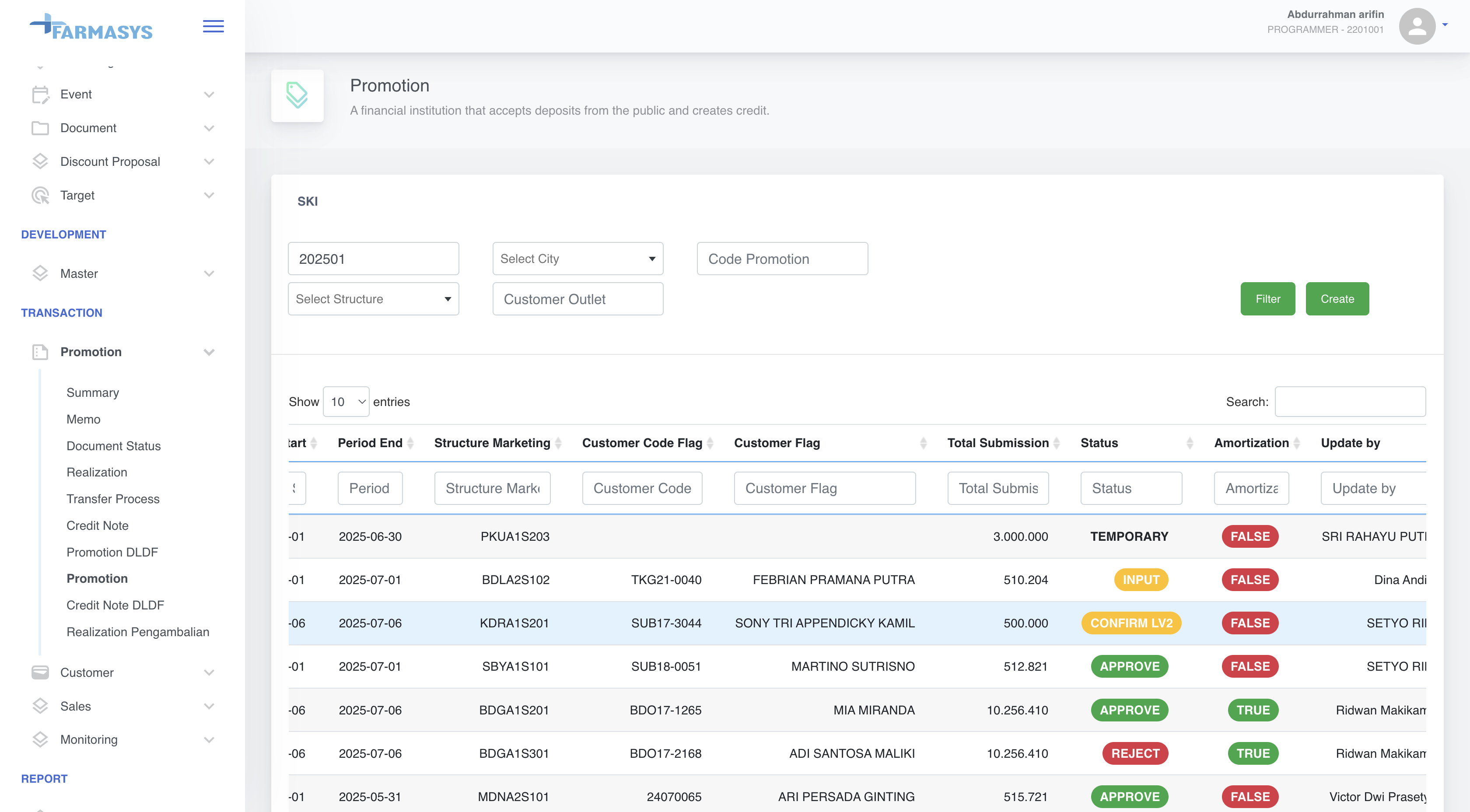Click the Status column filter field

pyautogui.click(x=1131, y=488)
